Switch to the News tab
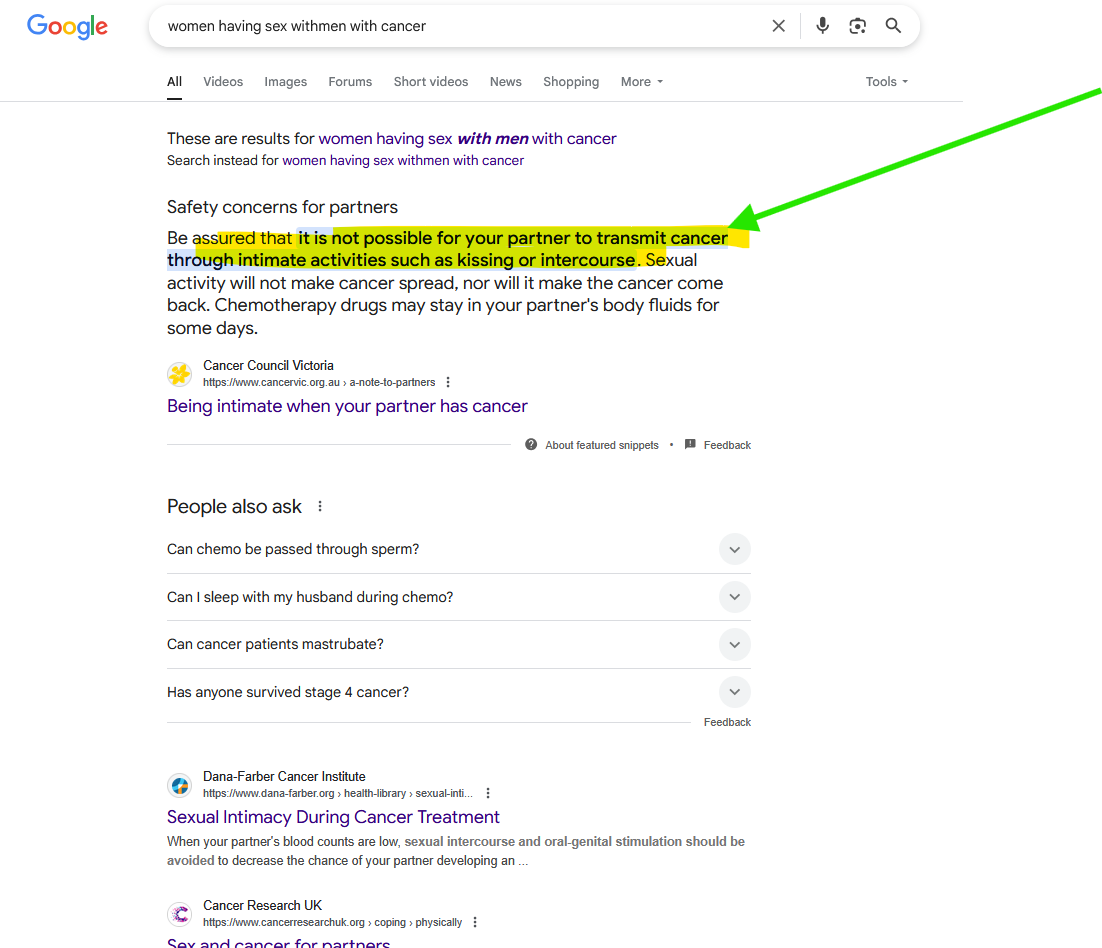 tap(505, 82)
